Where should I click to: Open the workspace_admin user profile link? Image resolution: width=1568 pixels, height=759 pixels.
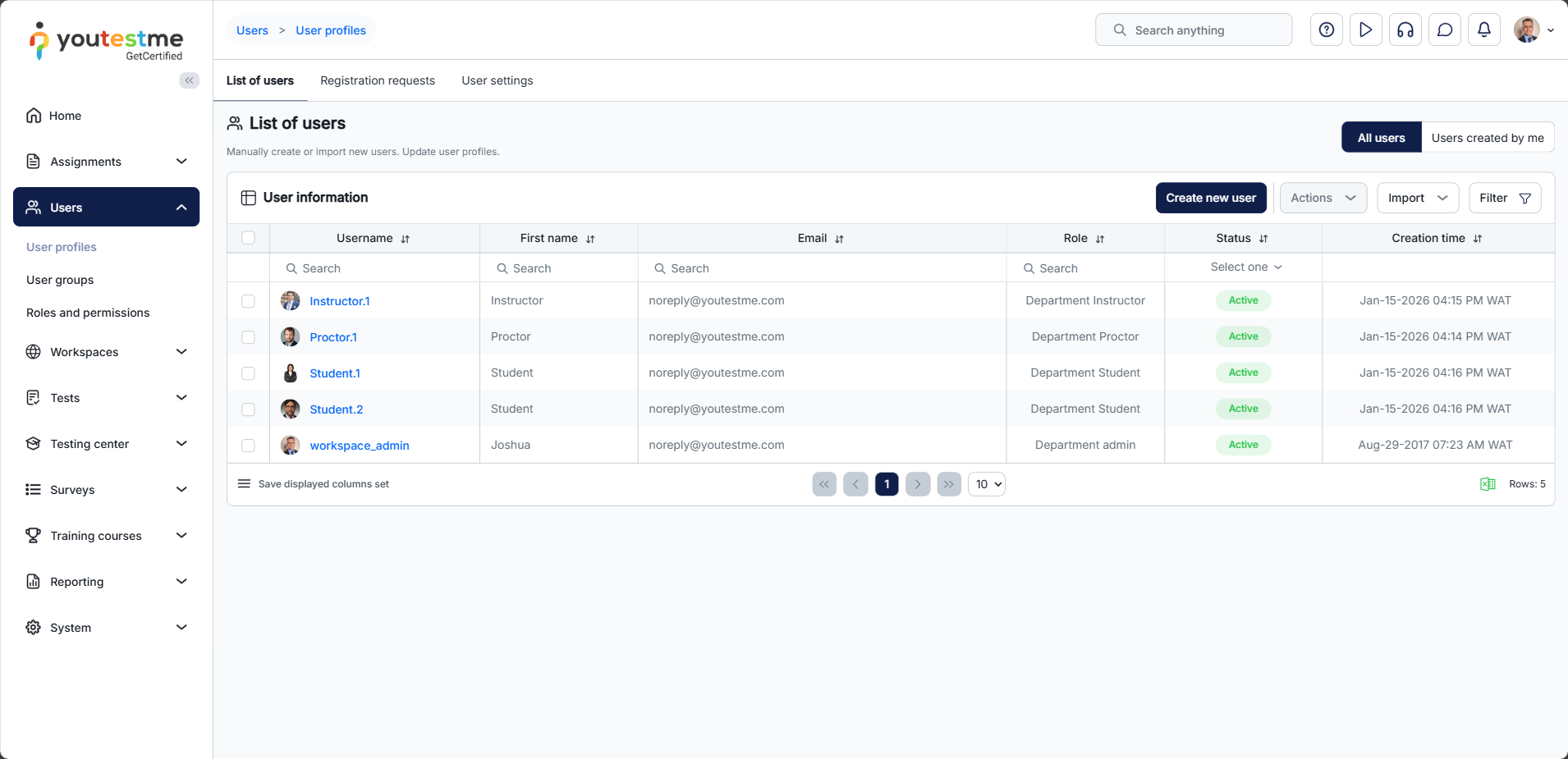tap(359, 446)
